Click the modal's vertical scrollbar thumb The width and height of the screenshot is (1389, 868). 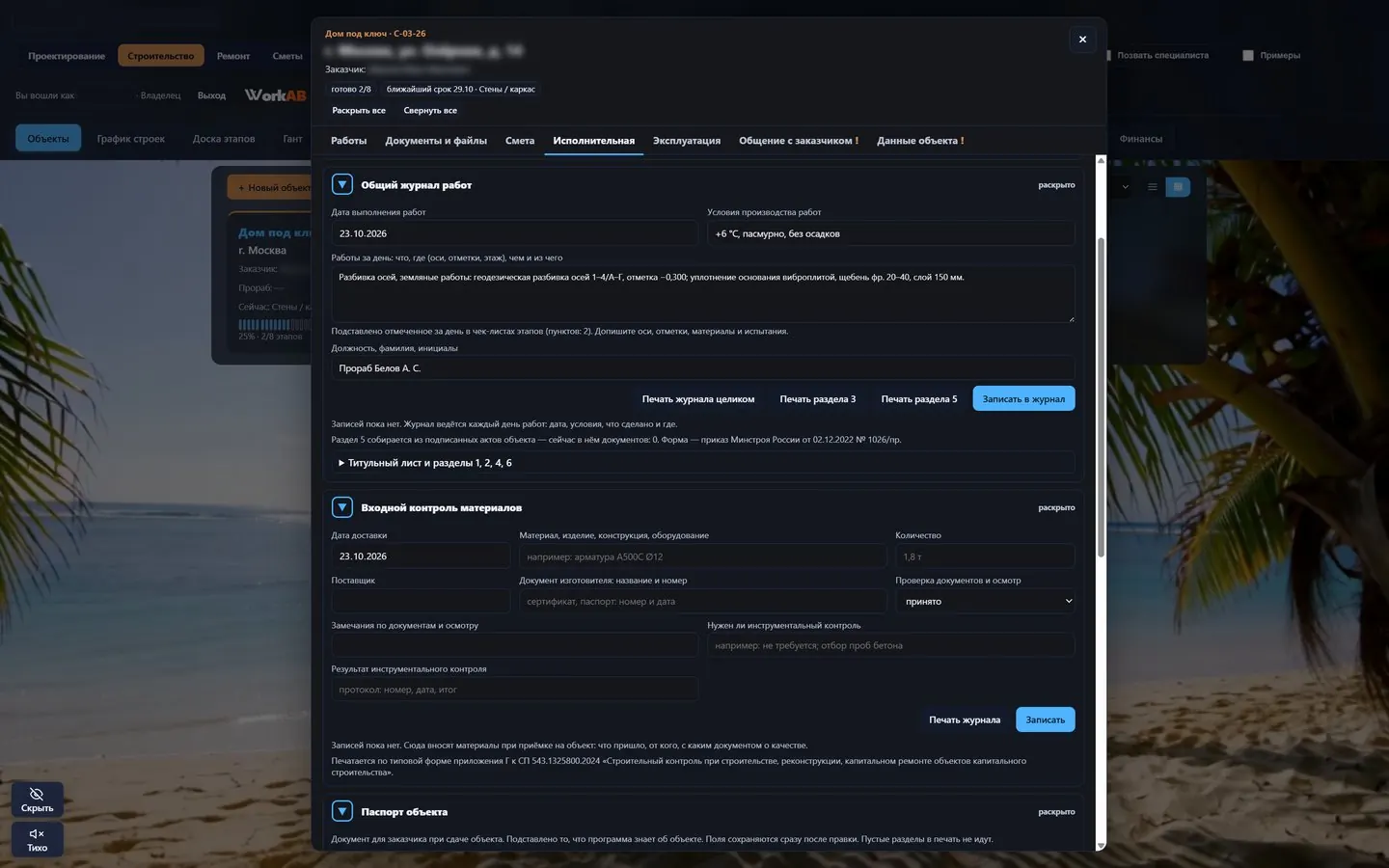coord(1101,395)
